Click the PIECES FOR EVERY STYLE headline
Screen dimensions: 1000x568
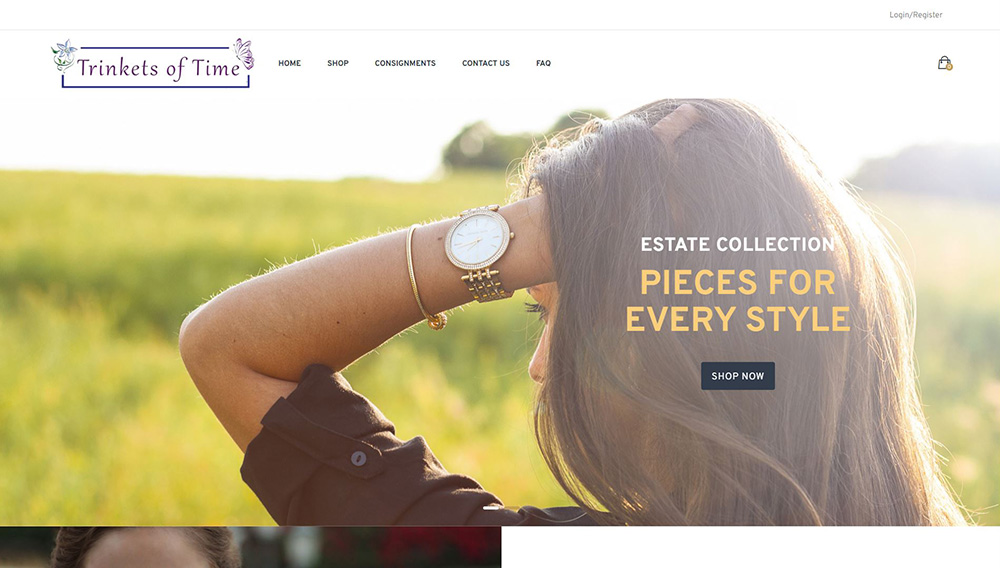pyautogui.click(x=738, y=301)
